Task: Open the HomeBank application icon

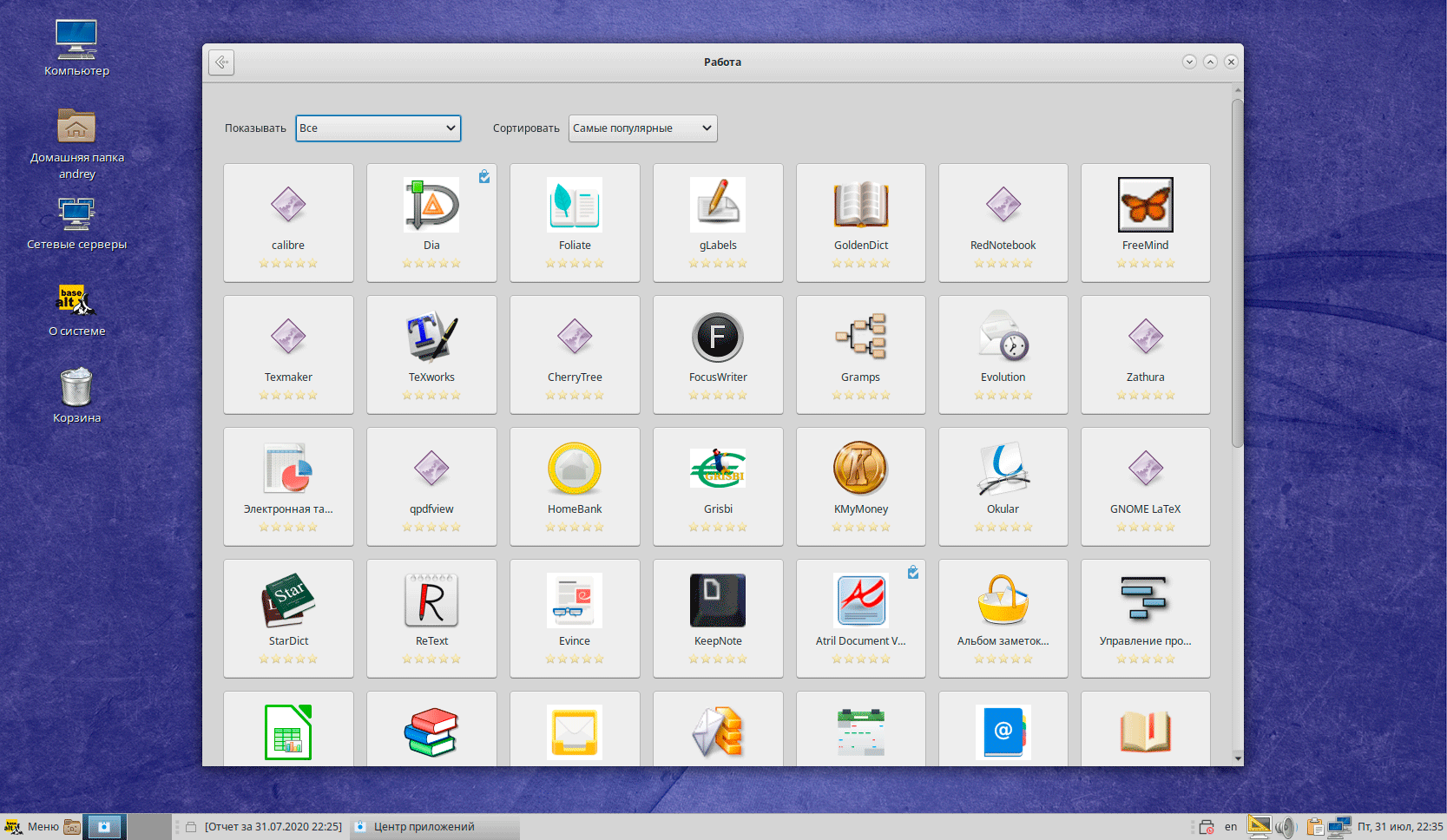Action: pos(574,469)
